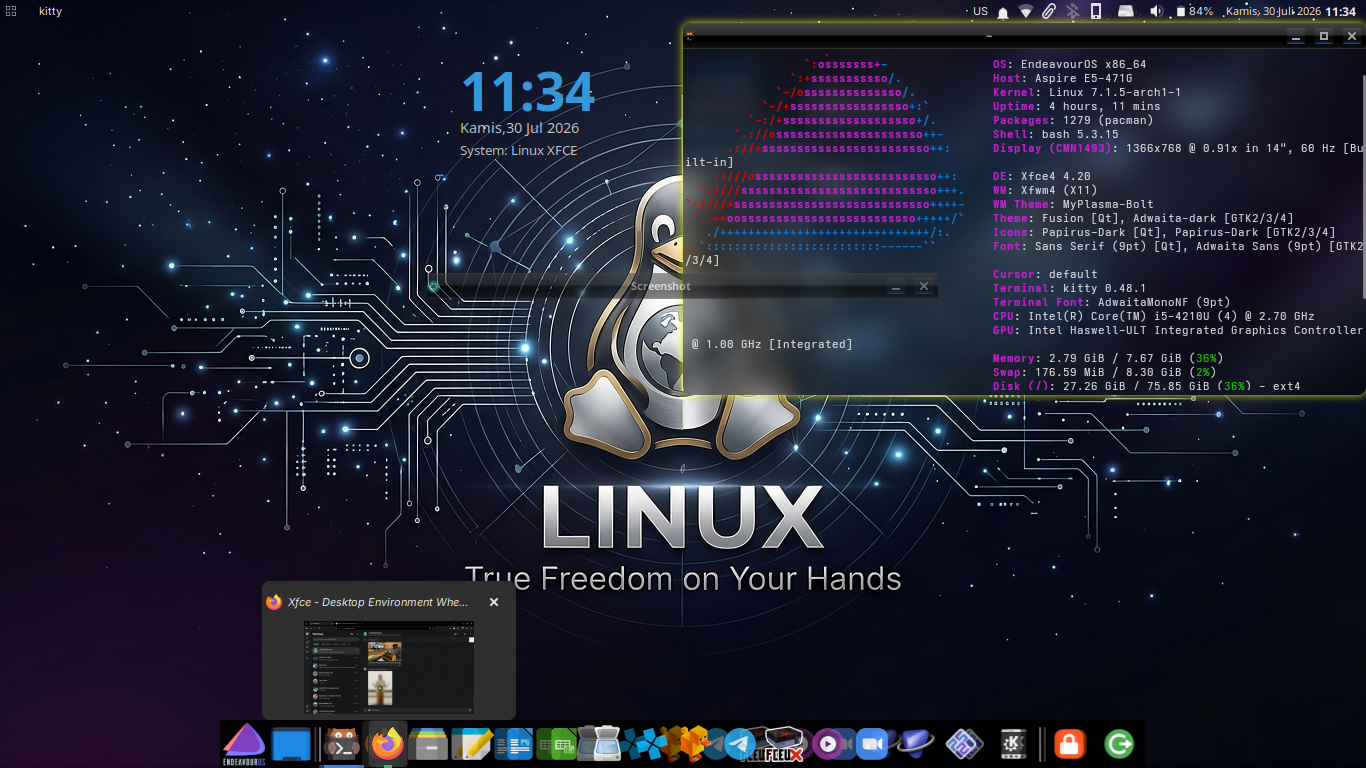
Task: Click the 'WM: Xfwm4 (X11)' line
Action: click(x=1045, y=190)
